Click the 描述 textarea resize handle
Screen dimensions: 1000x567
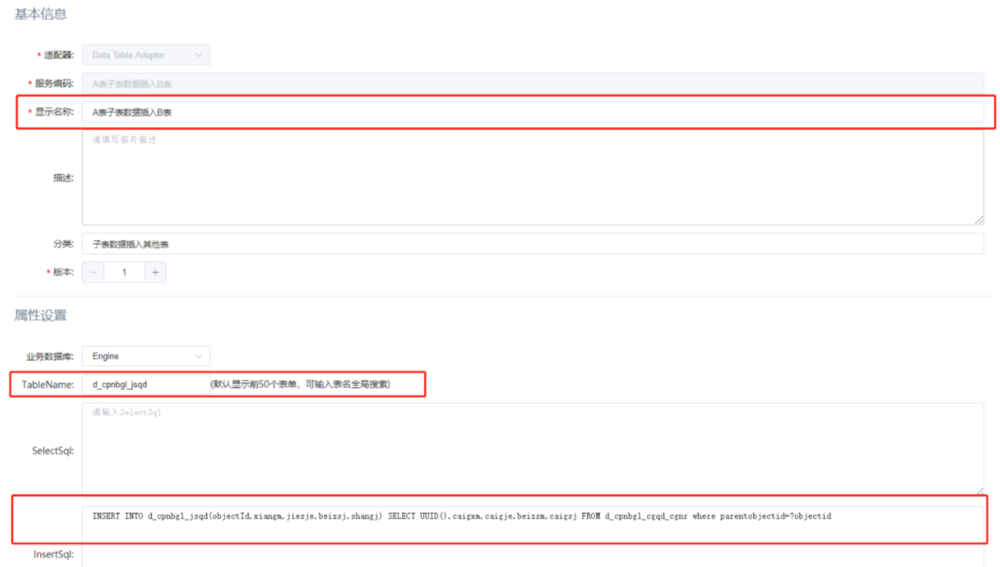[x=978, y=219]
